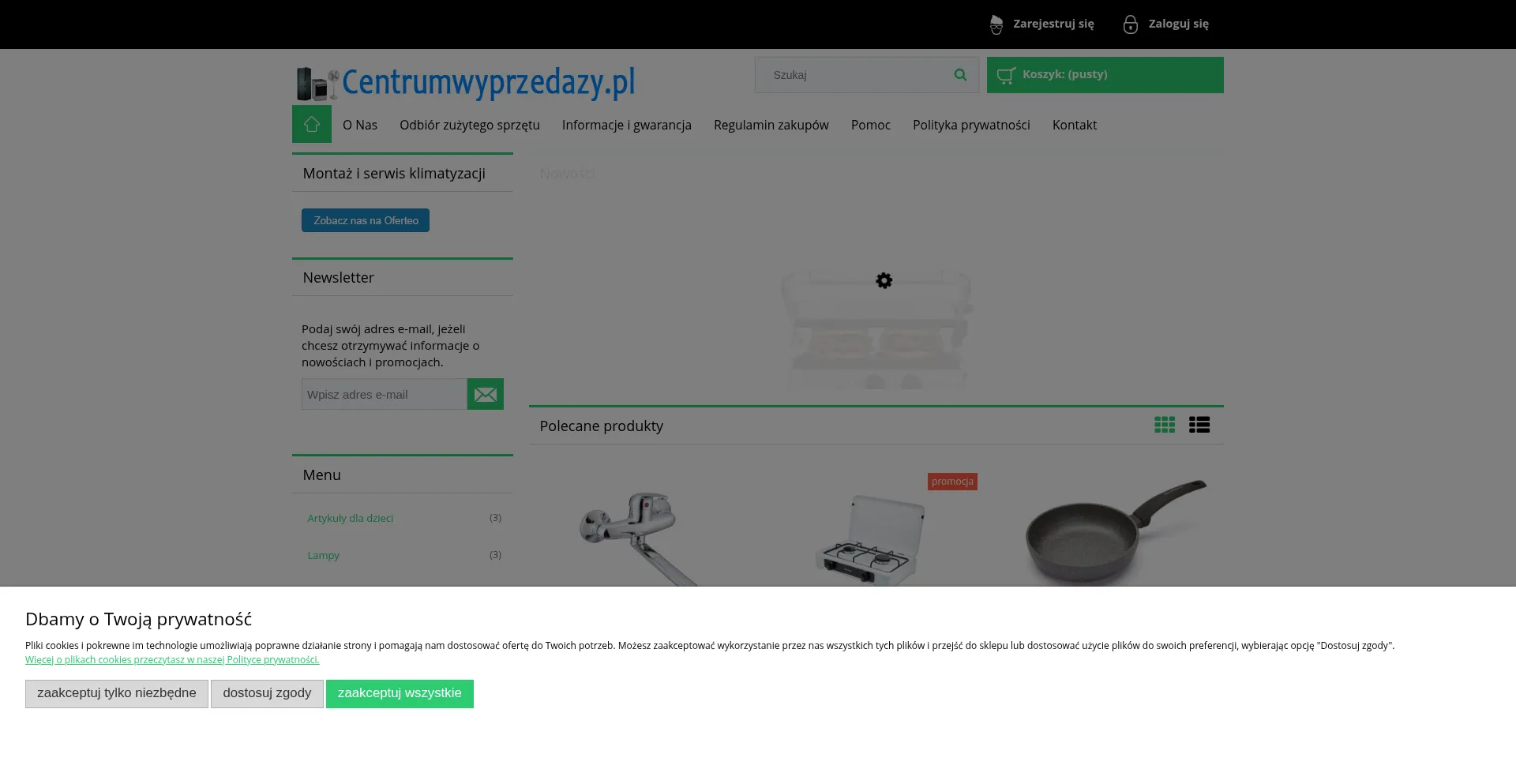Focus the Szukaj search field
The height and width of the screenshot is (784, 1516).
[x=854, y=75]
